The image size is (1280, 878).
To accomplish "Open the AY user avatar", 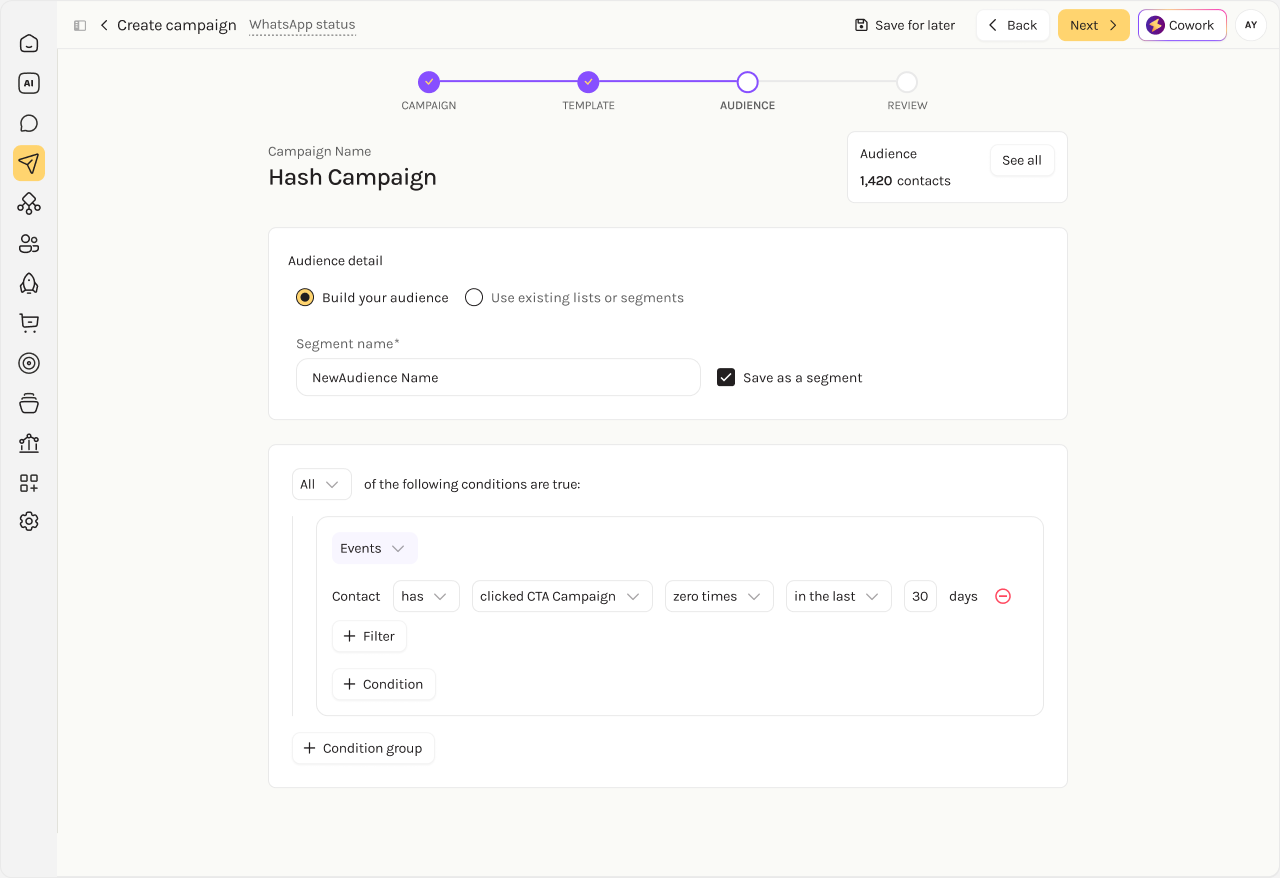I will (x=1251, y=25).
